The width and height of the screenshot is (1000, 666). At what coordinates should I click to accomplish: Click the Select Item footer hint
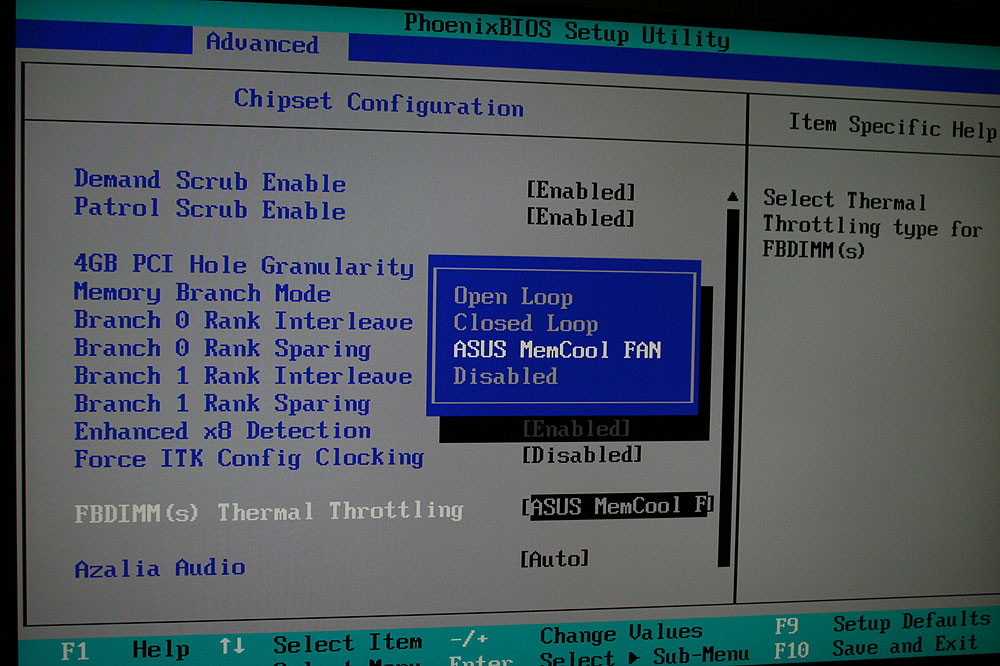coord(348,643)
